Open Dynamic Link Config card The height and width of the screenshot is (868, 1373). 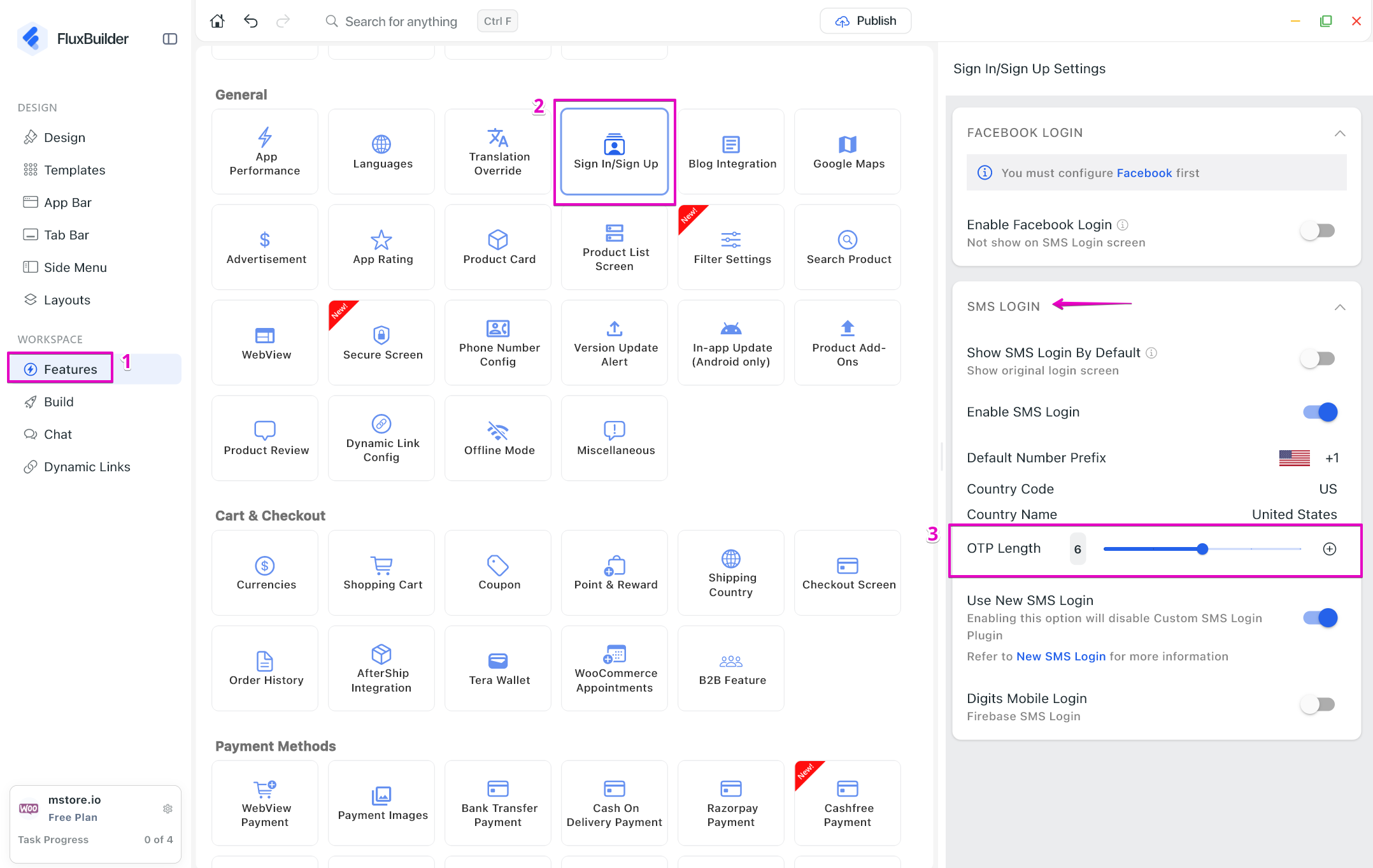point(381,438)
